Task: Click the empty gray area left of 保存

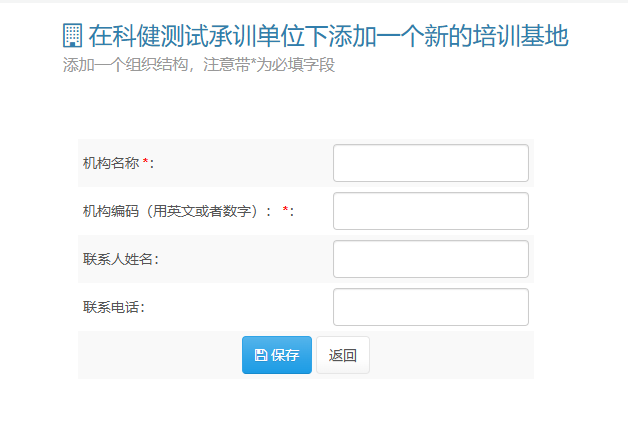Action: pyautogui.click(x=160, y=355)
